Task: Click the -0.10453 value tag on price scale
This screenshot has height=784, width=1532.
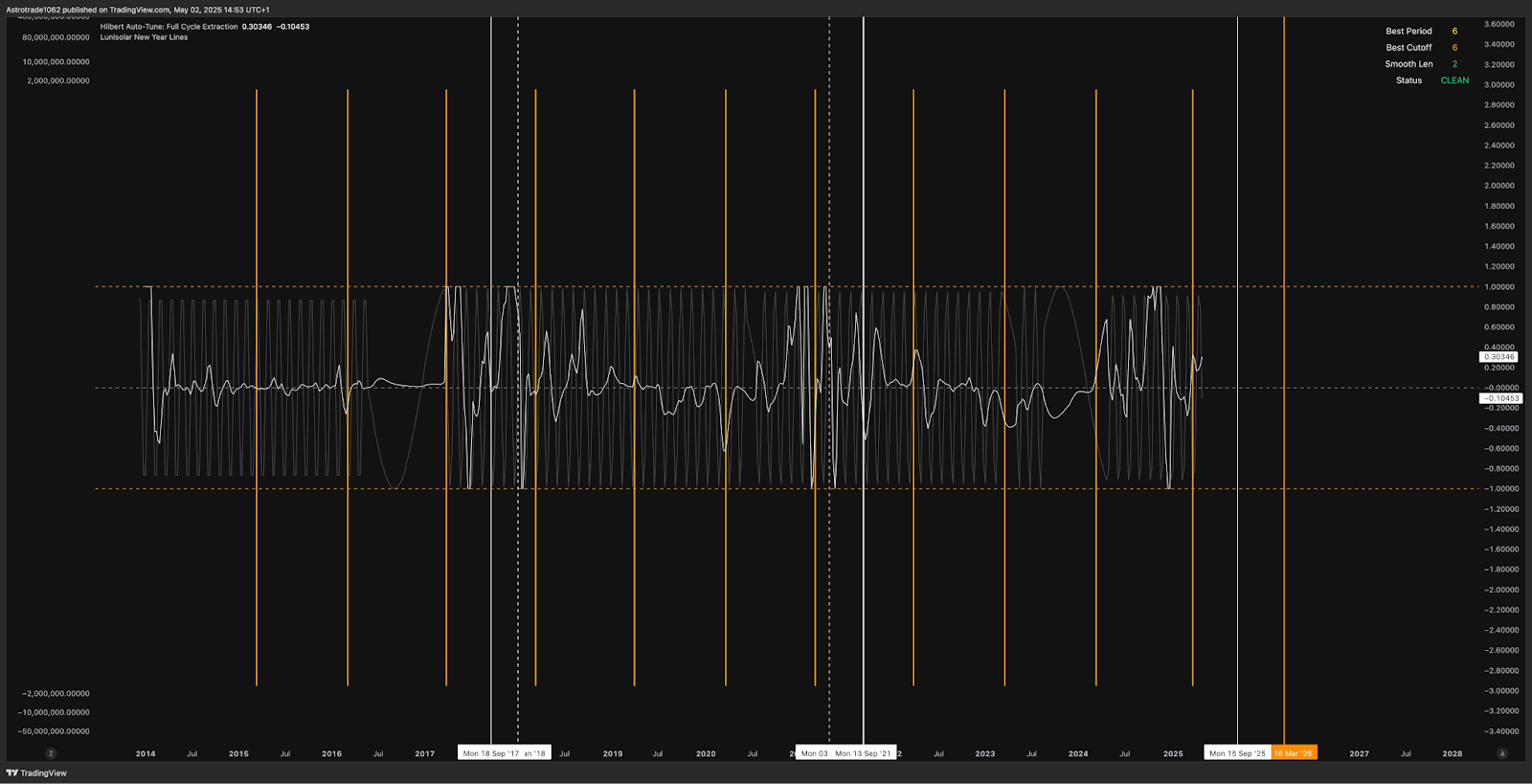Action: tap(1500, 398)
